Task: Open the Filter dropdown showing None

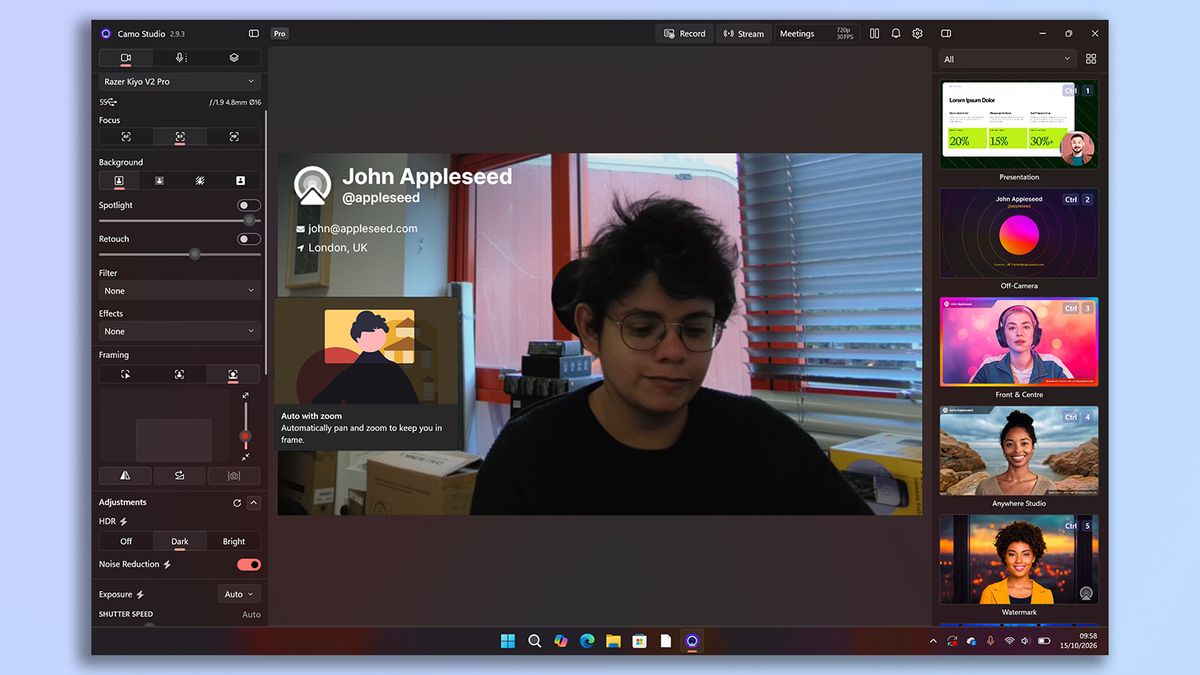Action: click(x=180, y=291)
